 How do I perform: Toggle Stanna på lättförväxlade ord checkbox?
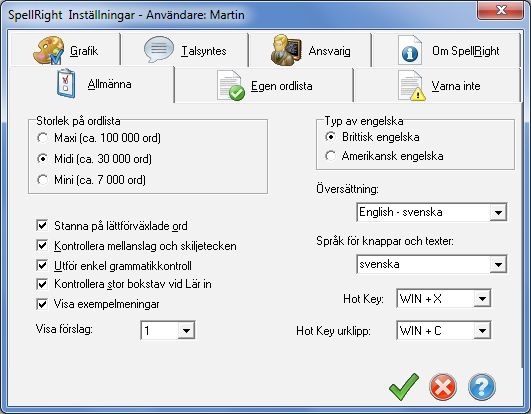coord(42,225)
